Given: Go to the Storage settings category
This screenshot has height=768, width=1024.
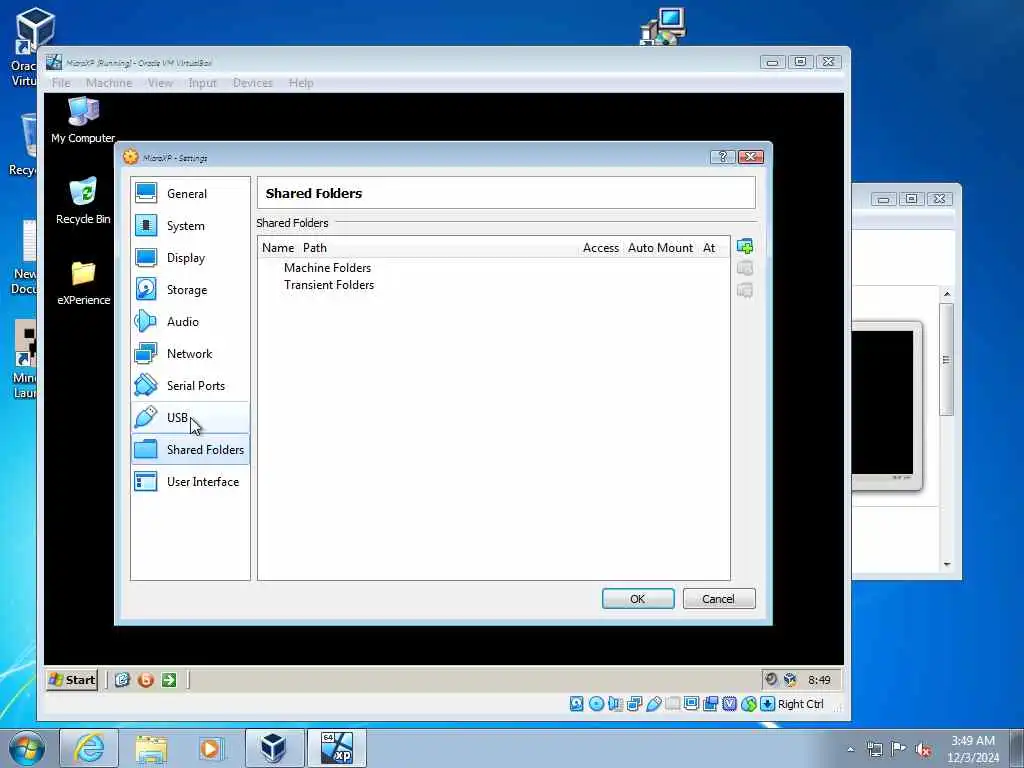Looking at the screenshot, I should pos(189,289).
